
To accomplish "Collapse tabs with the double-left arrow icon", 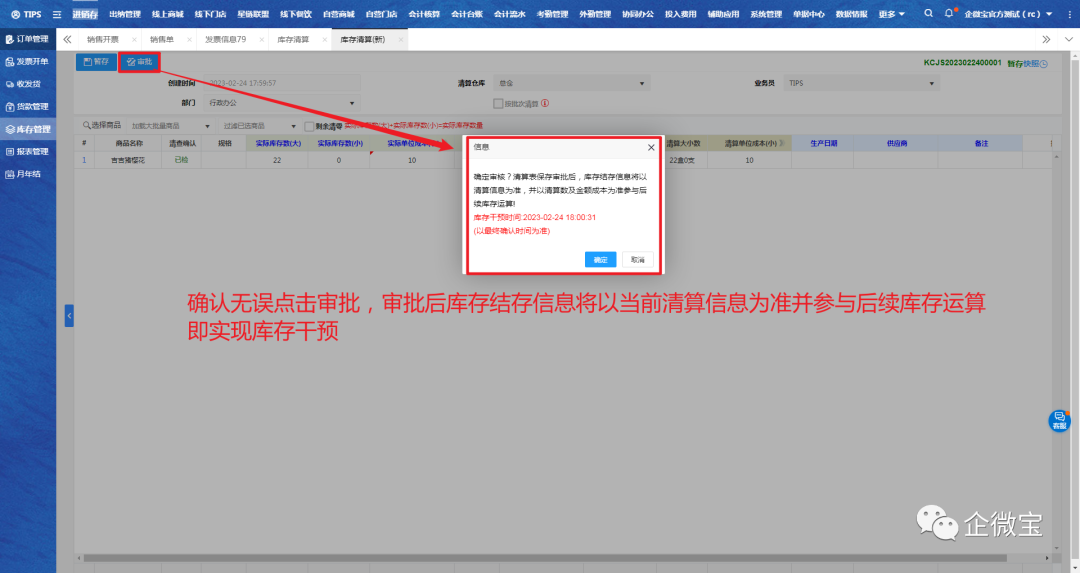I will 67,39.
